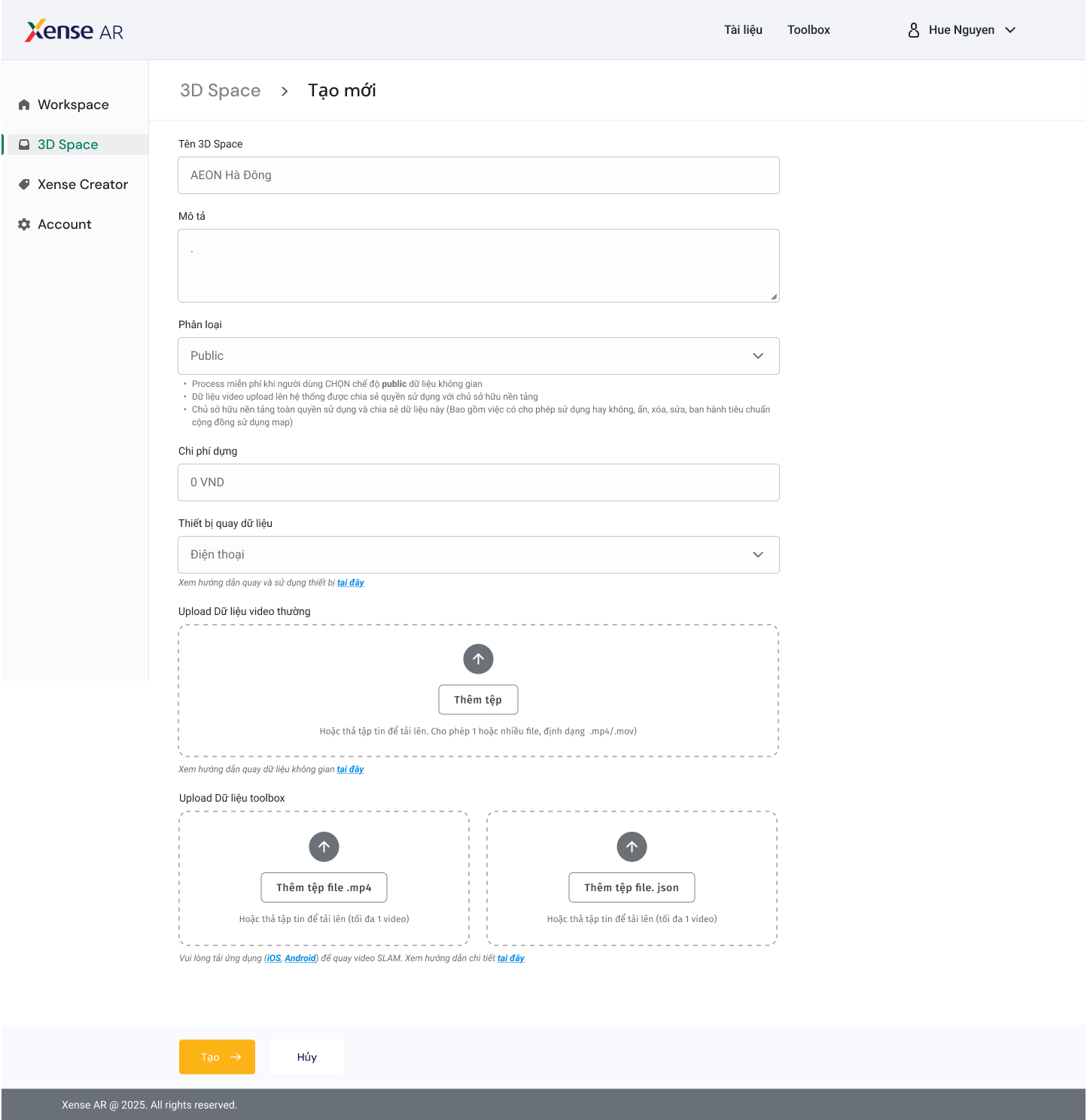Click the Workspace home icon in sidebar
The height and width of the screenshot is (1120, 1087).
click(x=24, y=105)
